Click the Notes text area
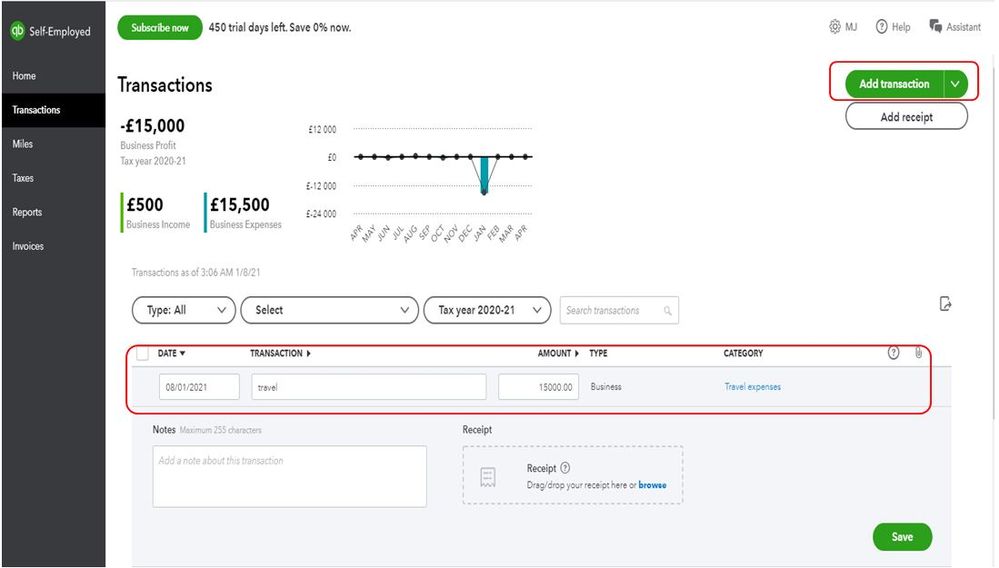The image size is (999, 568). click(x=289, y=476)
